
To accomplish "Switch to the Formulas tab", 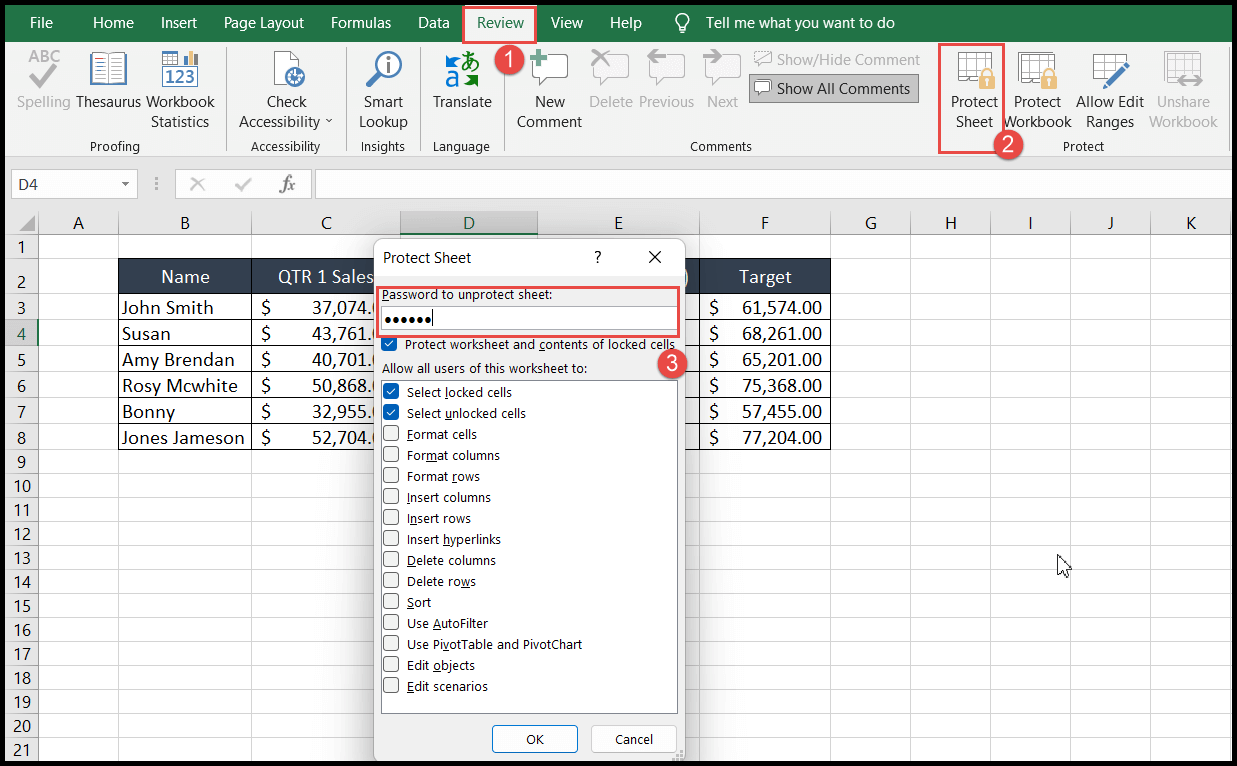I will coord(361,22).
